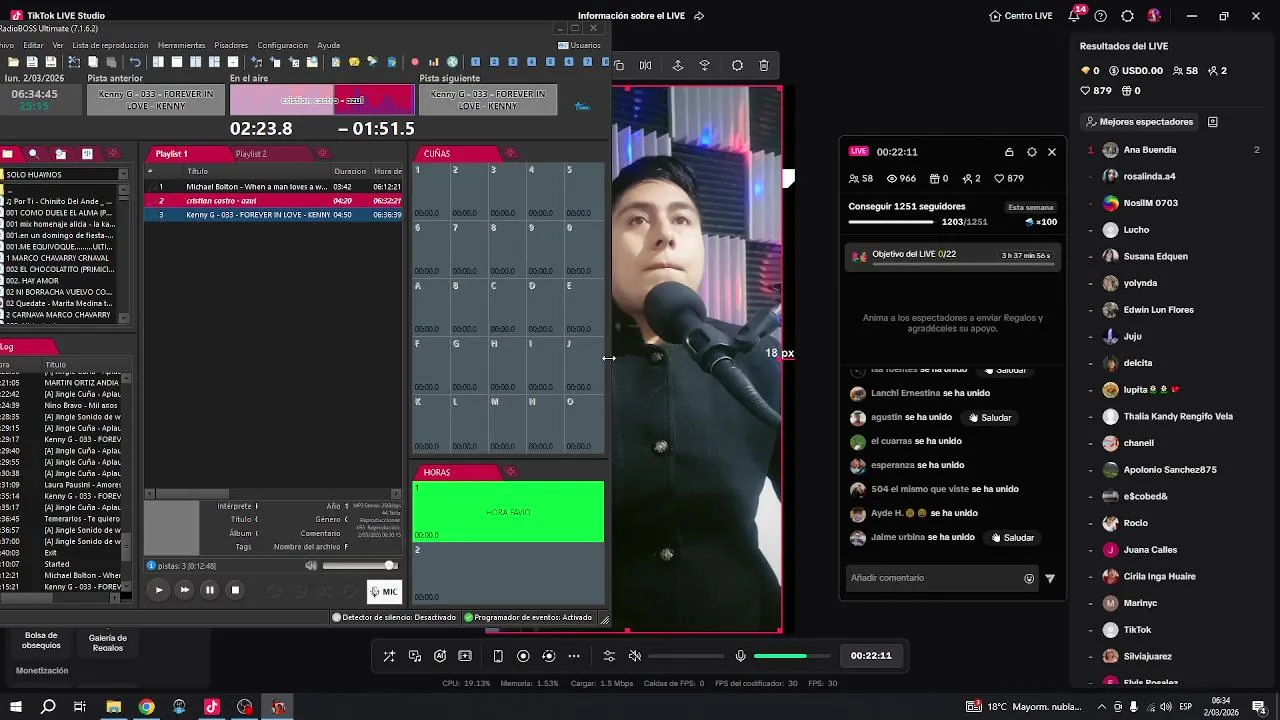Delete the scene source with trash icon
1280x720 pixels.
tap(764, 65)
